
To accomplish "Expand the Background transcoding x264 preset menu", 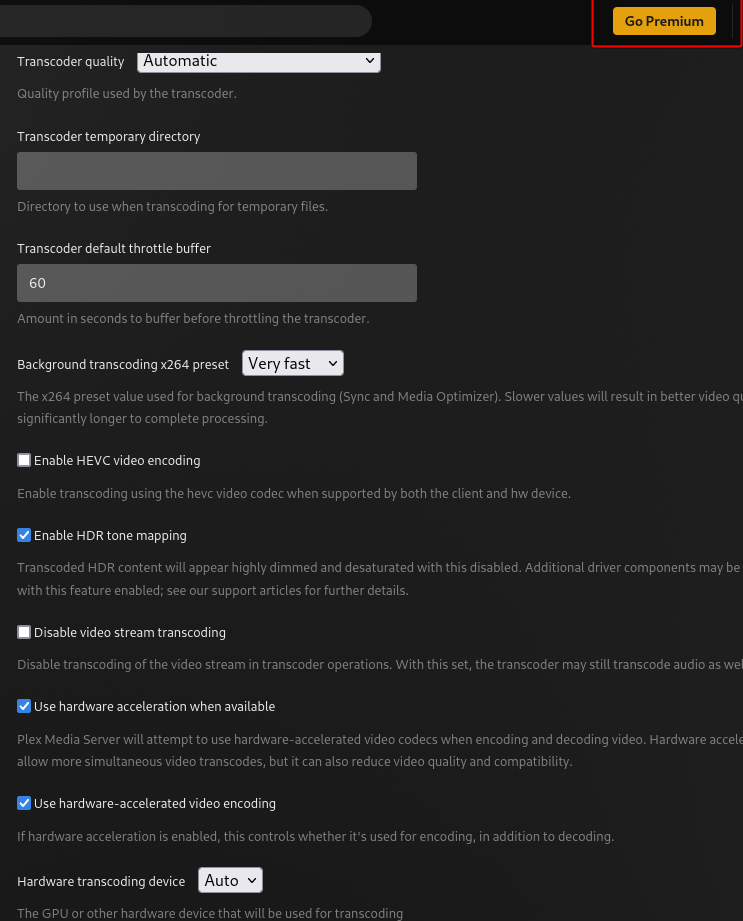I will pos(292,363).
